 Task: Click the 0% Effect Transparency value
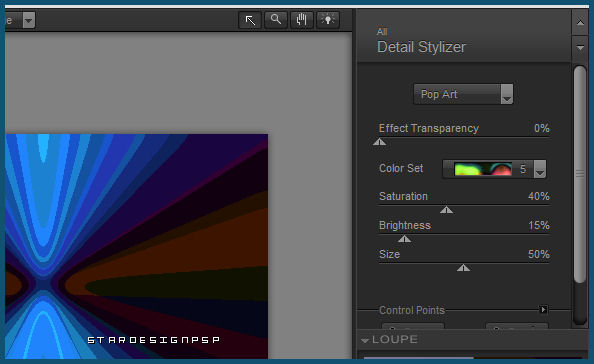tap(542, 128)
